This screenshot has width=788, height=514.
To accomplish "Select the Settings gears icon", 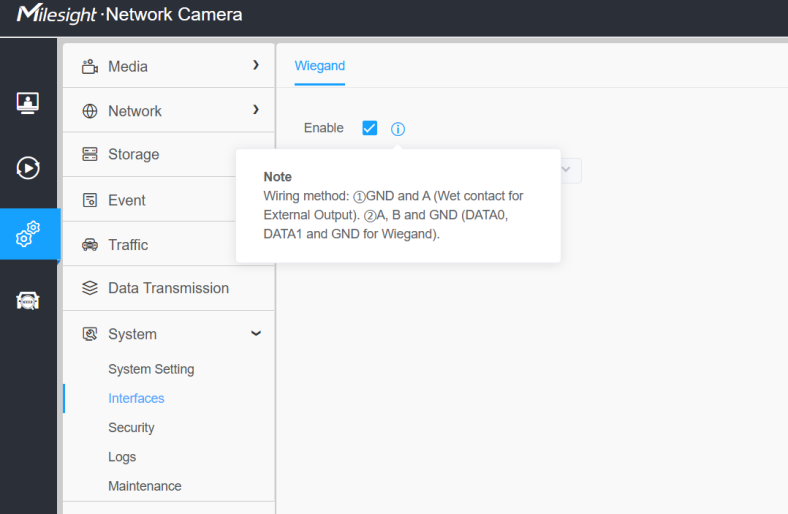I will pos(28,234).
